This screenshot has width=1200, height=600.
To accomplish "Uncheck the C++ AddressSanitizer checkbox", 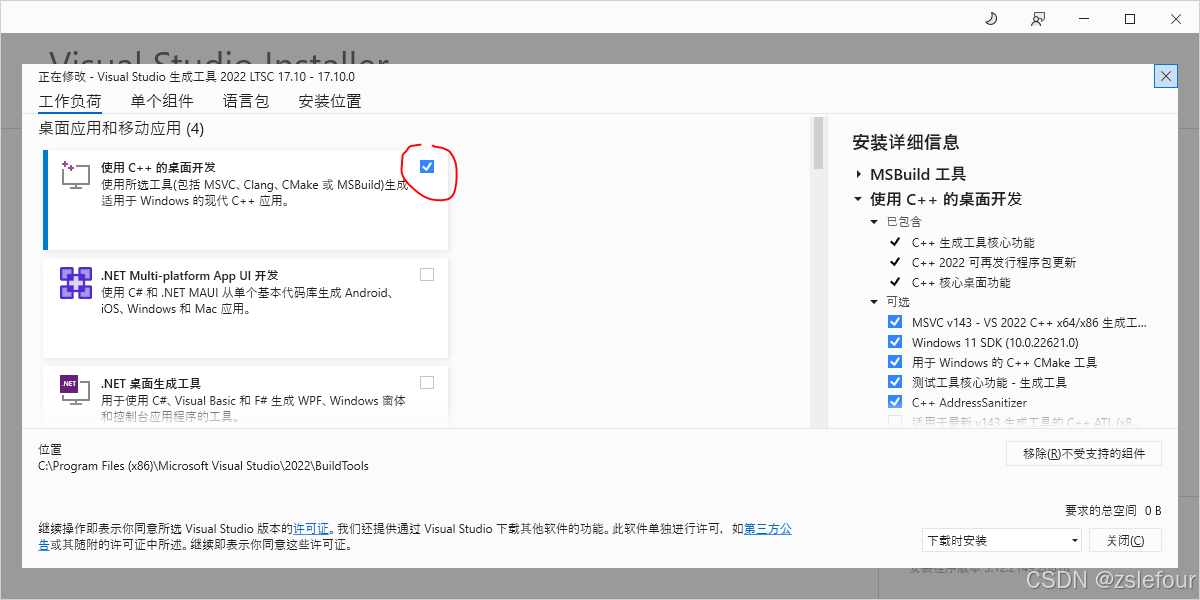I will point(895,402).
